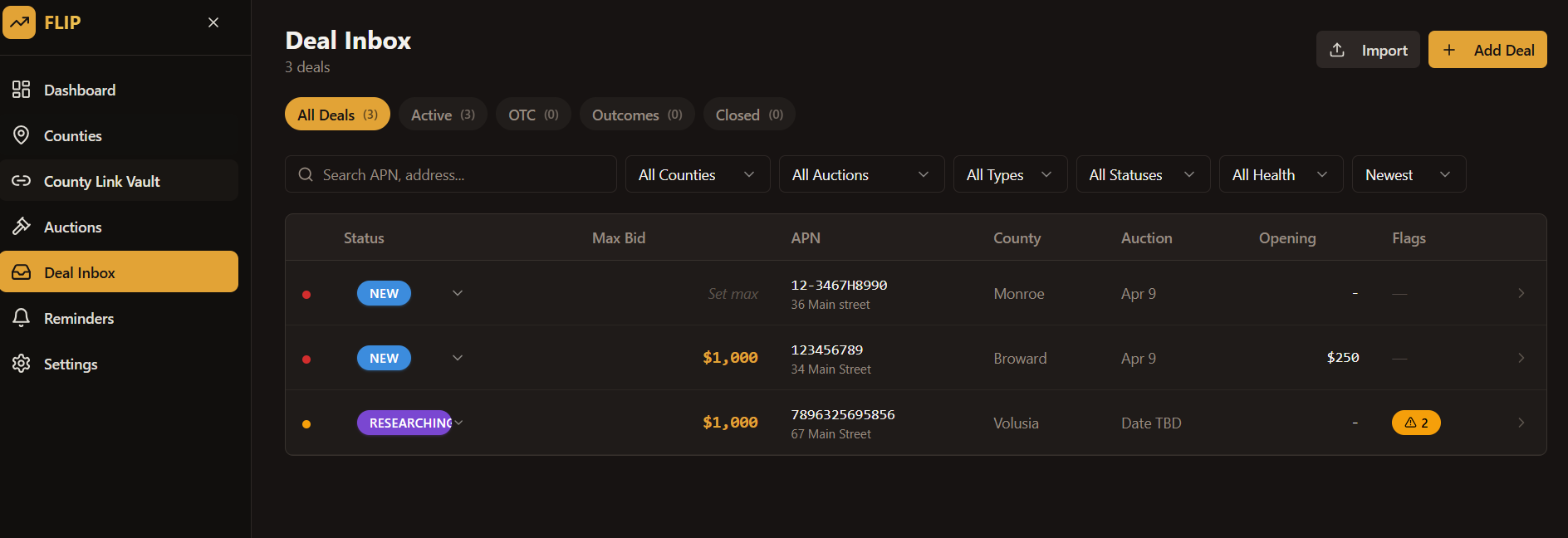Navigate to Auctions in the sidebar
The height and width of the screenshot is (538, 1568).
(x=120, y=227)
